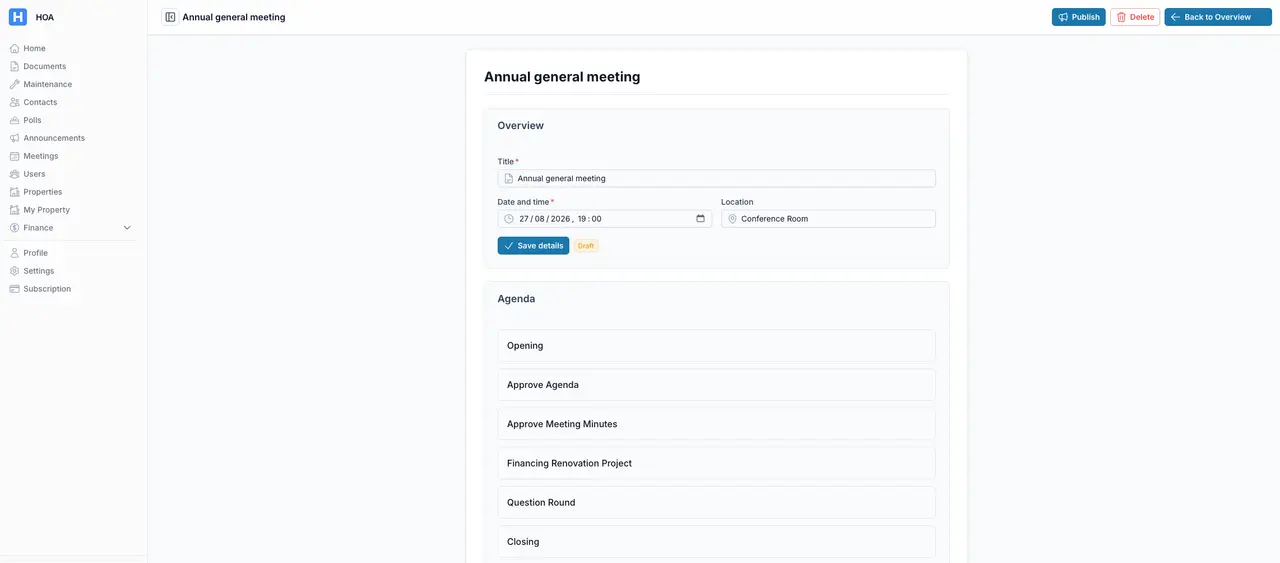
Task: Click the Polls icon in sidebar
Action: coord(14,120)
